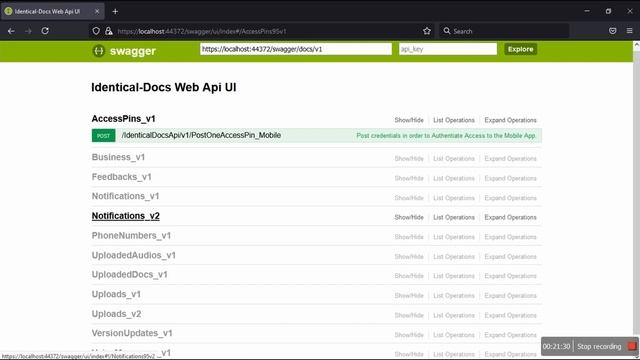The height and width of the screenshot is (360, 640).
Task: Click List Operations for PhoneNumbers_v1
Action: tap(454, 237)
